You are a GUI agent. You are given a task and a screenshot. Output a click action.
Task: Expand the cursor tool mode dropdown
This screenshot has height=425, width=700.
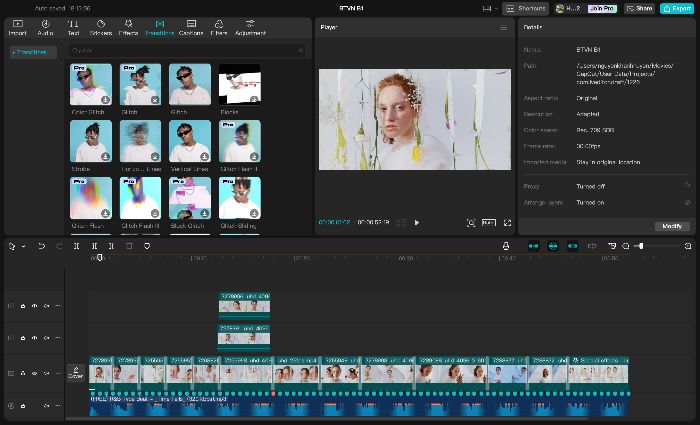pos(23,246)
